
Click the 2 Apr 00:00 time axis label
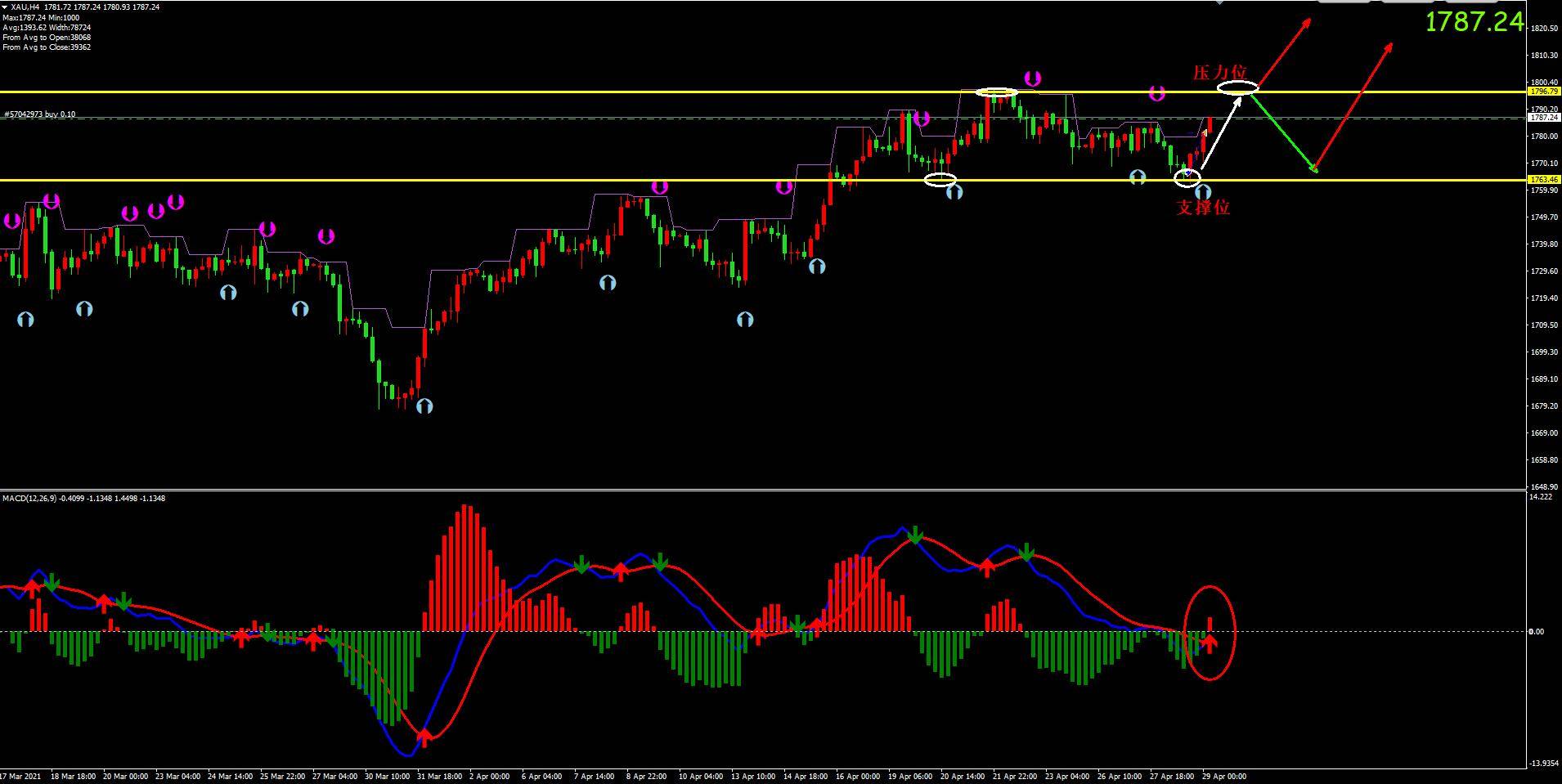489,777
